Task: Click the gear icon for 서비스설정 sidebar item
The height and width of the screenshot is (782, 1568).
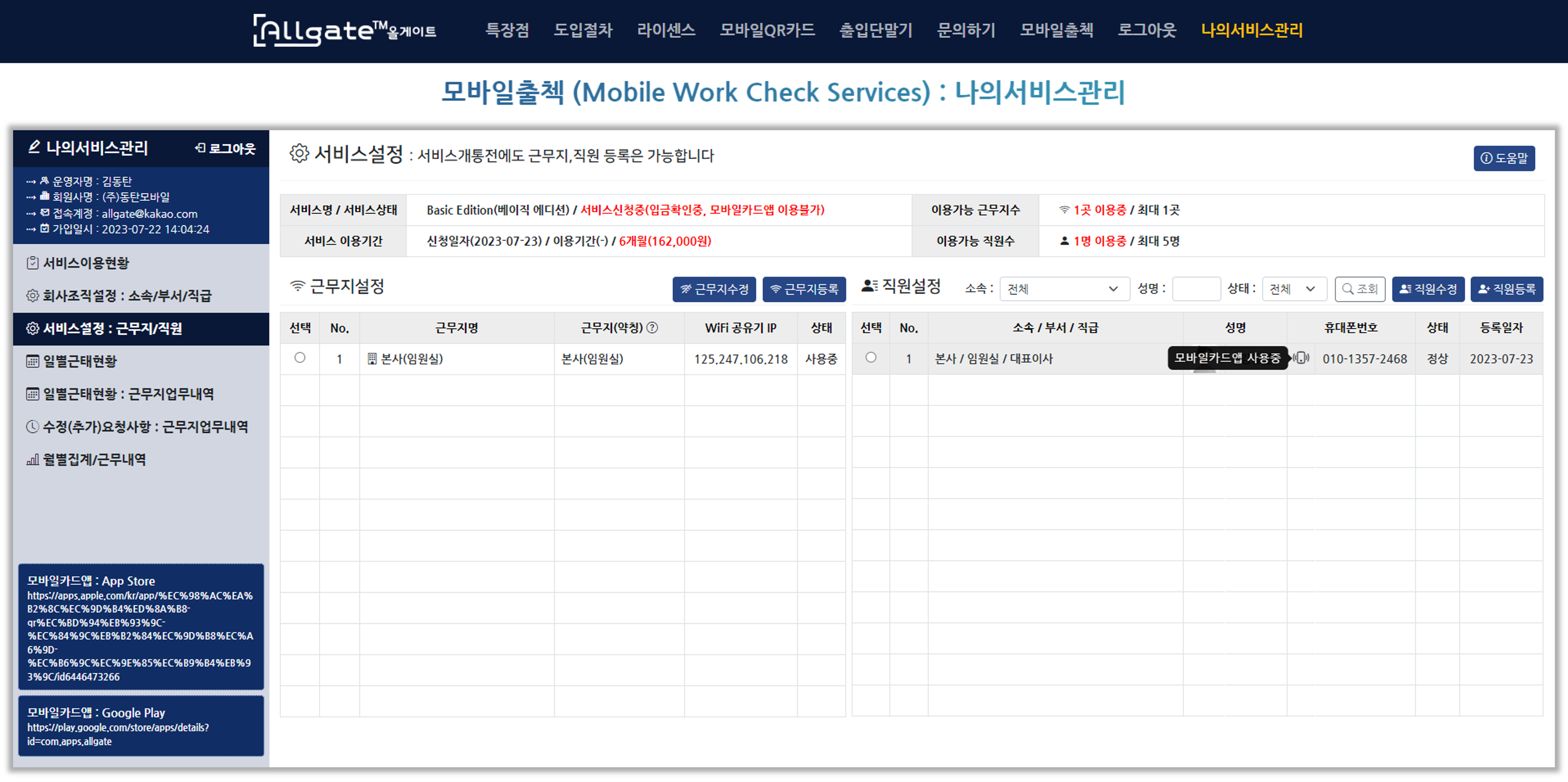Action: [33, 329]
